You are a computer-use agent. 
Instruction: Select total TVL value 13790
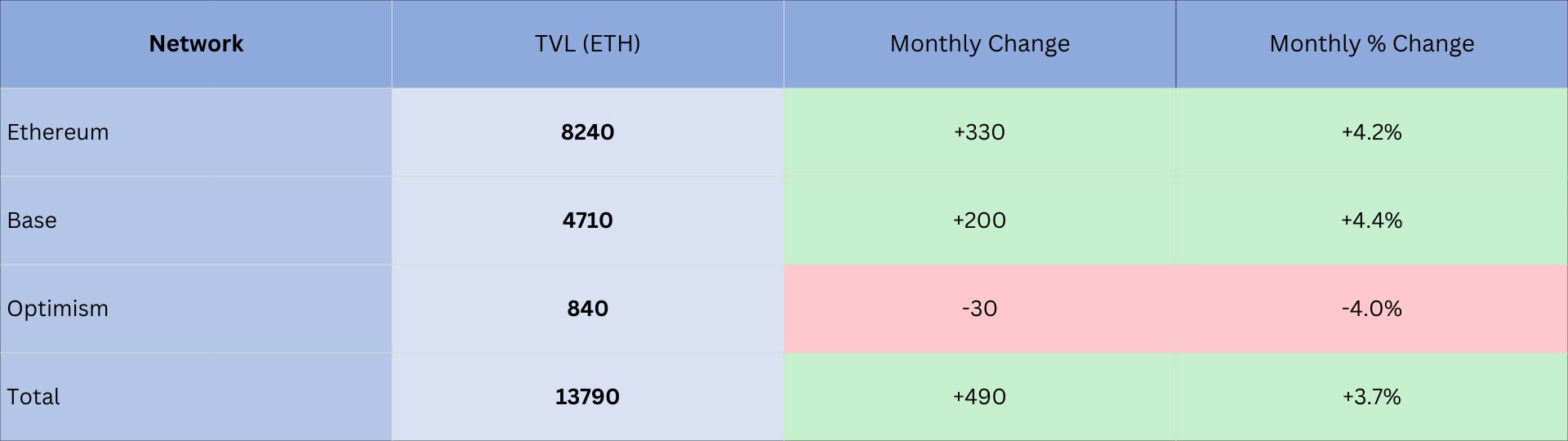click(587, 397)
